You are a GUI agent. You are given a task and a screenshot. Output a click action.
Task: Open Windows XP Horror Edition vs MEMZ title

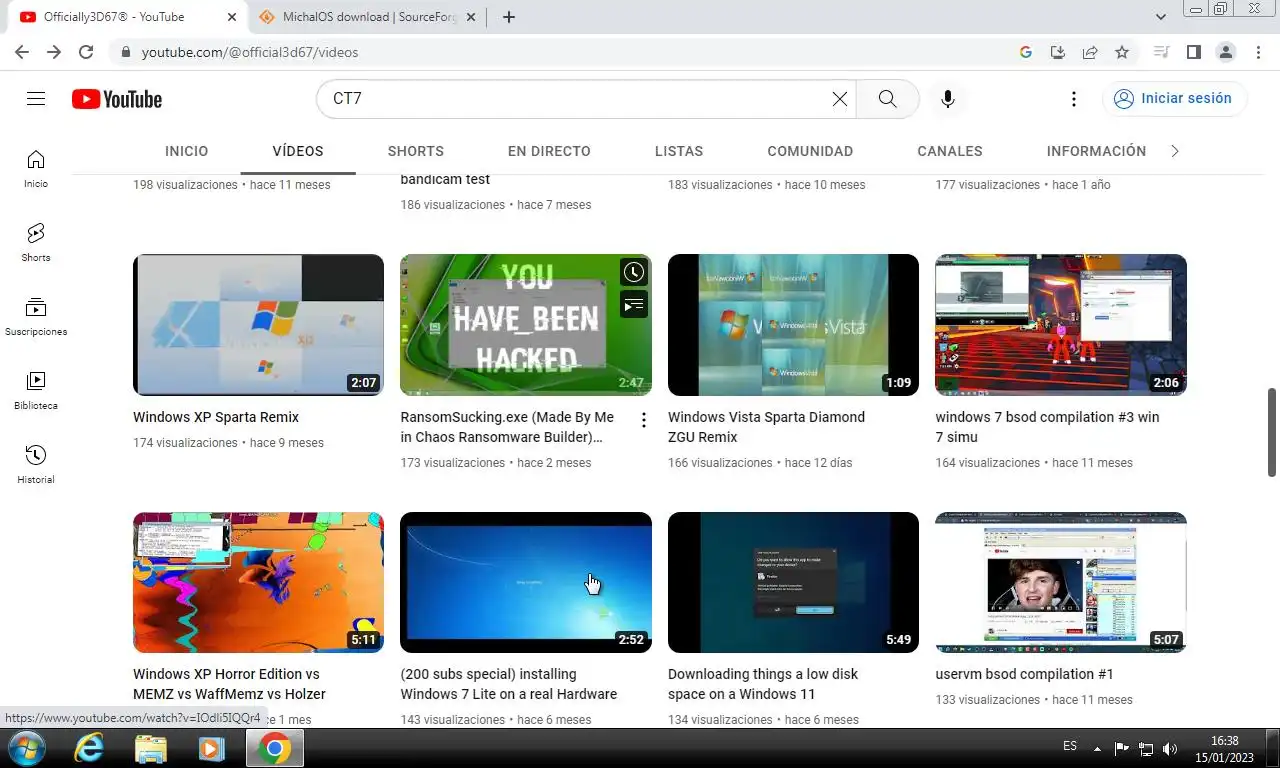point(229,684)
